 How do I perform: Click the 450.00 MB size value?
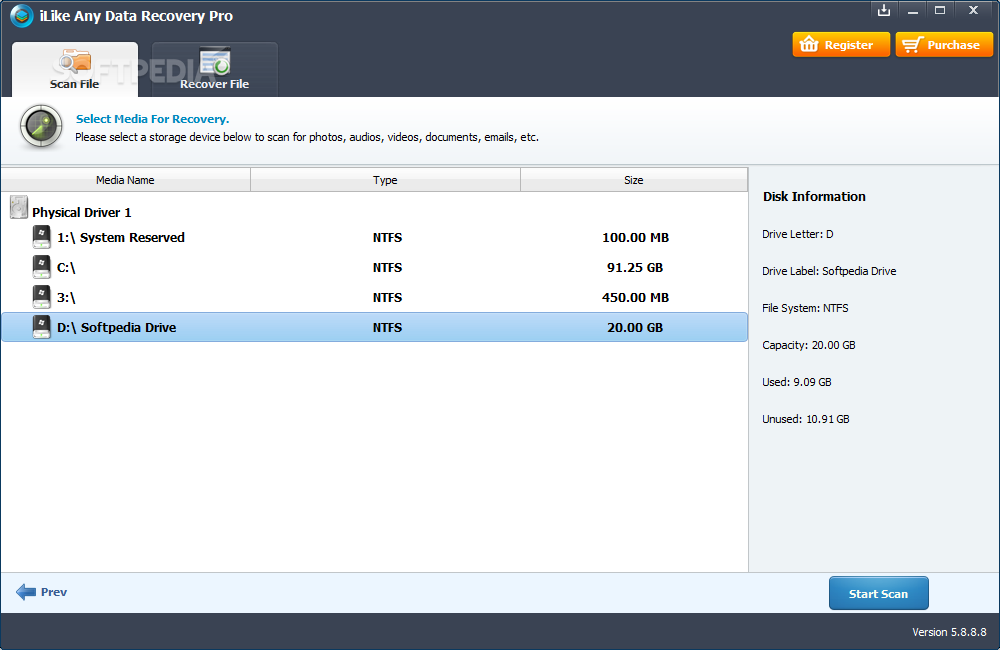pyautogui.click(x=635, y=297)
